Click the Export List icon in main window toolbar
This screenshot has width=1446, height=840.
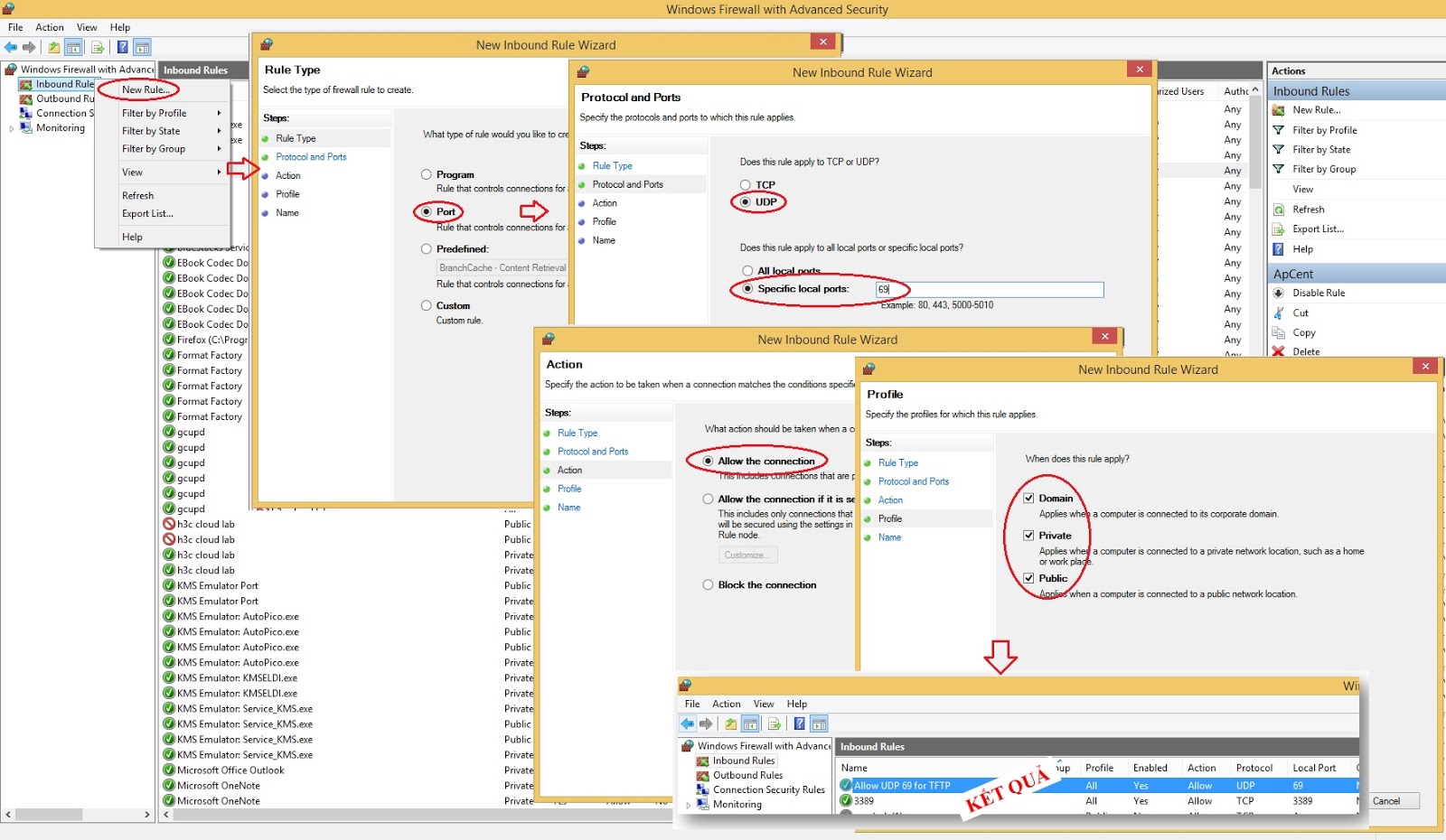click(x=98, y=47)
